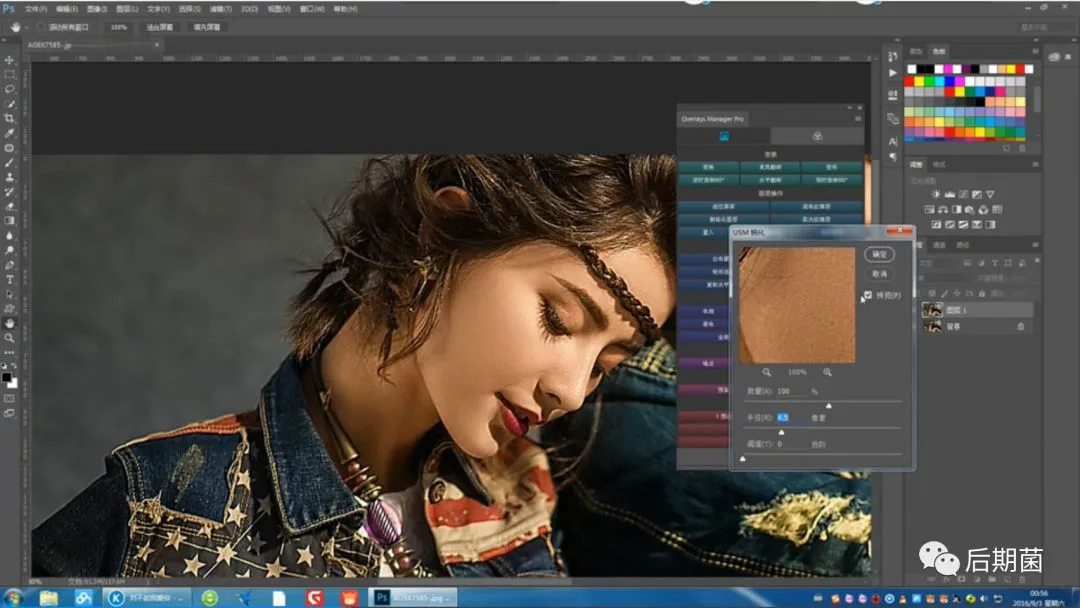Click the OK button in USM dialog

click(879, 255)
